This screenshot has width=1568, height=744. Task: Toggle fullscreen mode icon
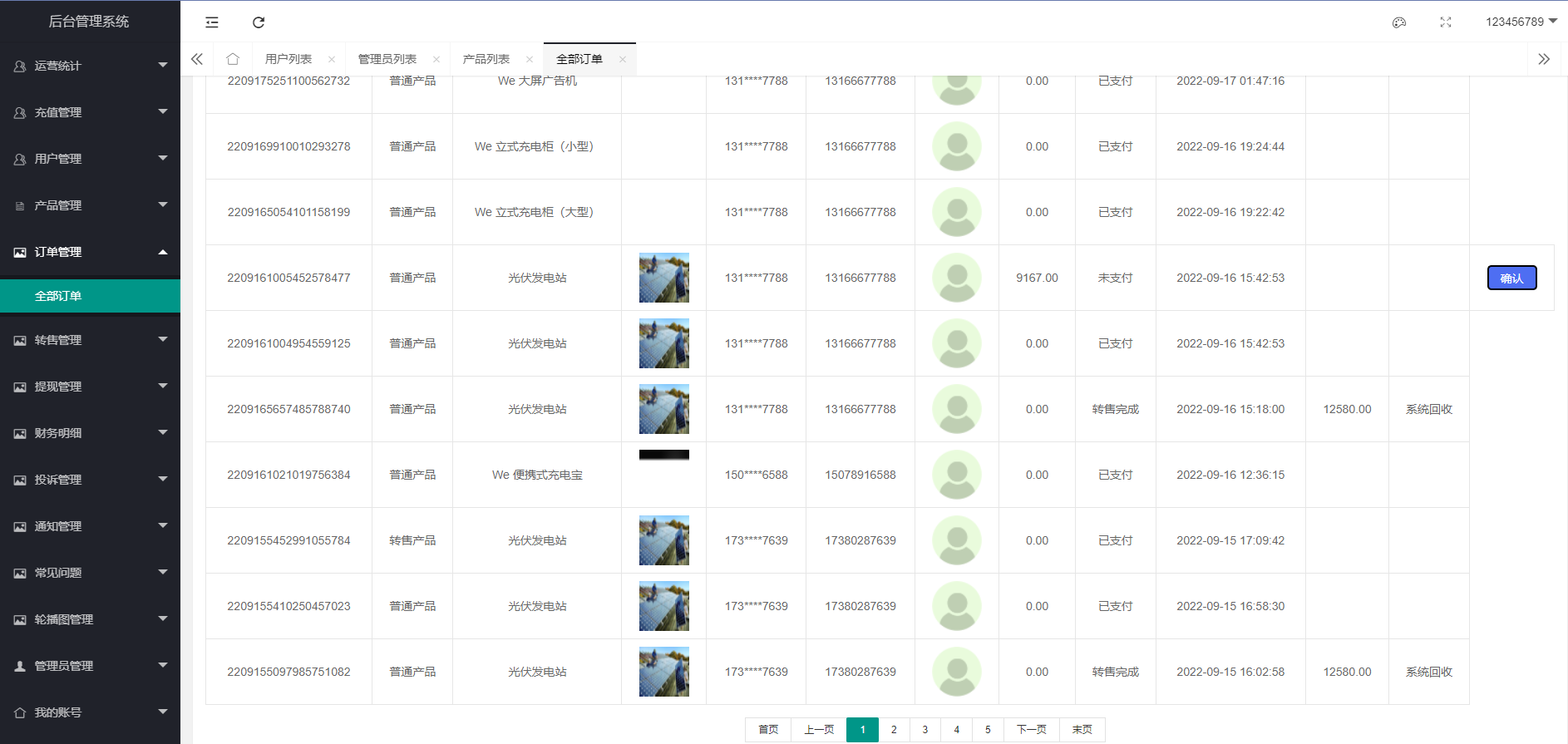[1446, 22]
